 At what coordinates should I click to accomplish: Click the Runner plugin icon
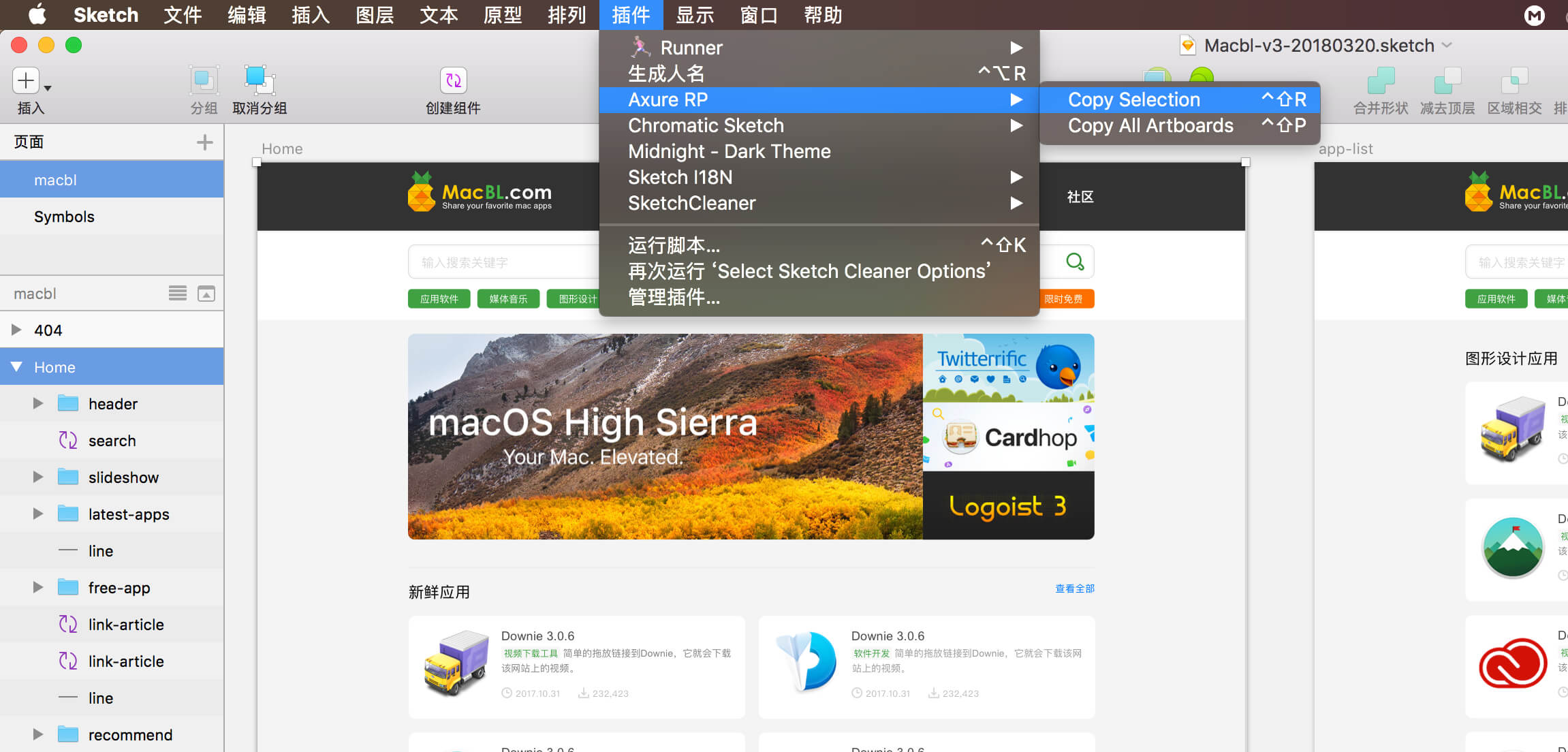[640, 47]
